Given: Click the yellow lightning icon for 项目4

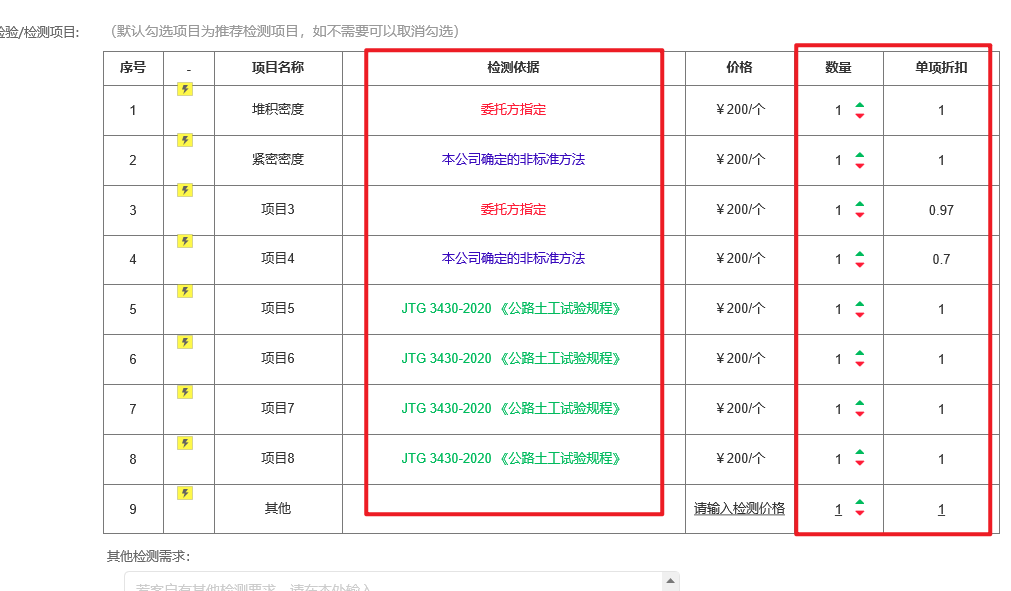Looking at the screenshot, I should pyautogui.click(x=185, y=241).
